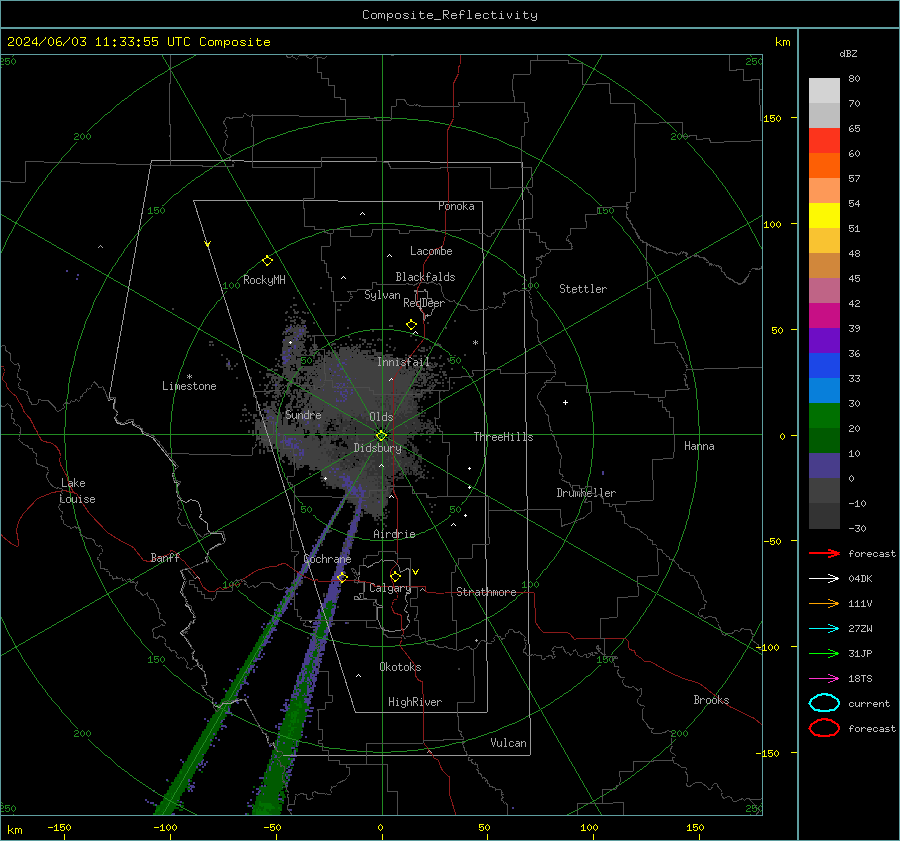Click the red forecast arrow legend icon
Screen dimensions: 900x841
pos(824,553)
